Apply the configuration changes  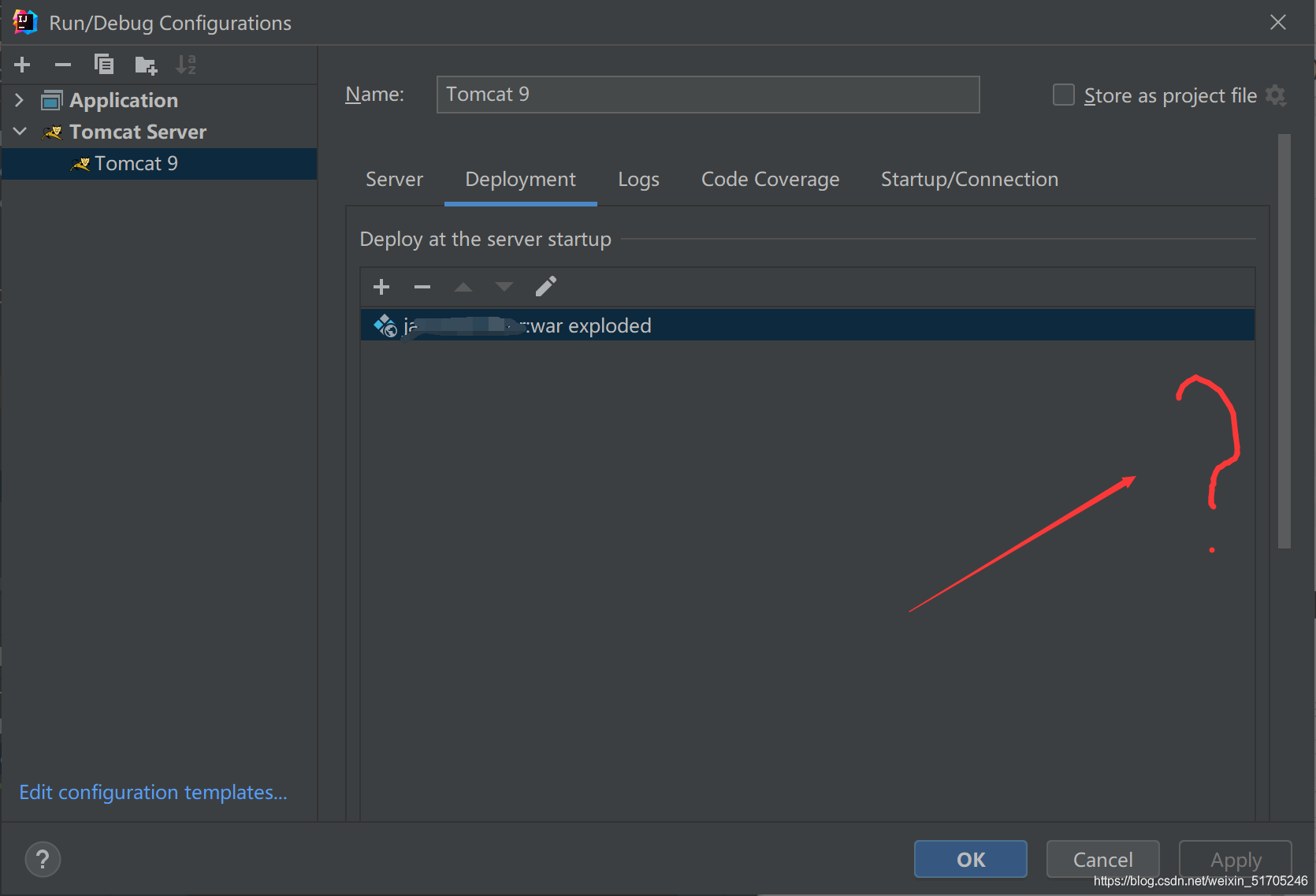pyautogui.click(x=1234, y=859)
